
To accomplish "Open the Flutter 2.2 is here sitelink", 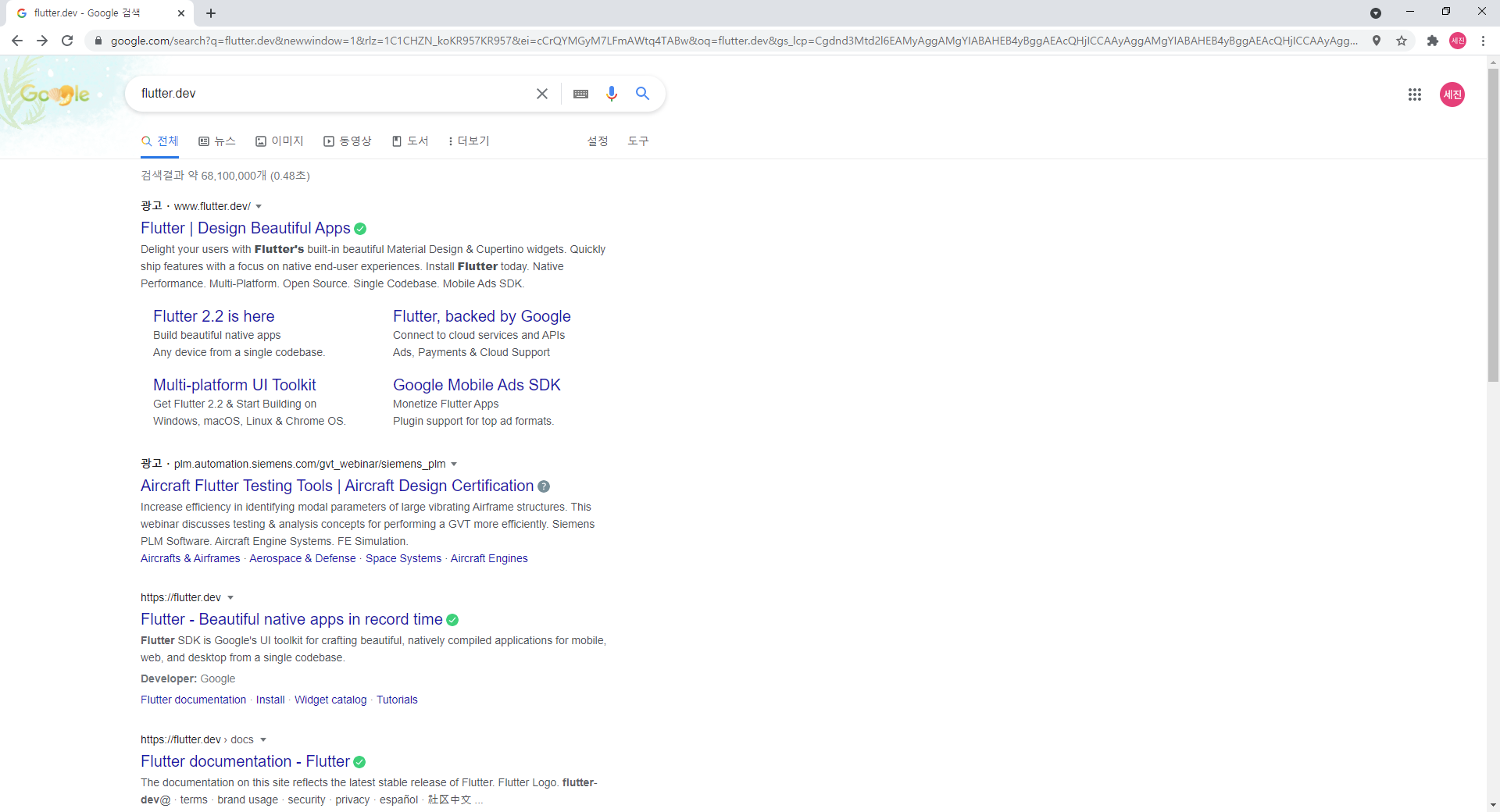I will 214,316.
